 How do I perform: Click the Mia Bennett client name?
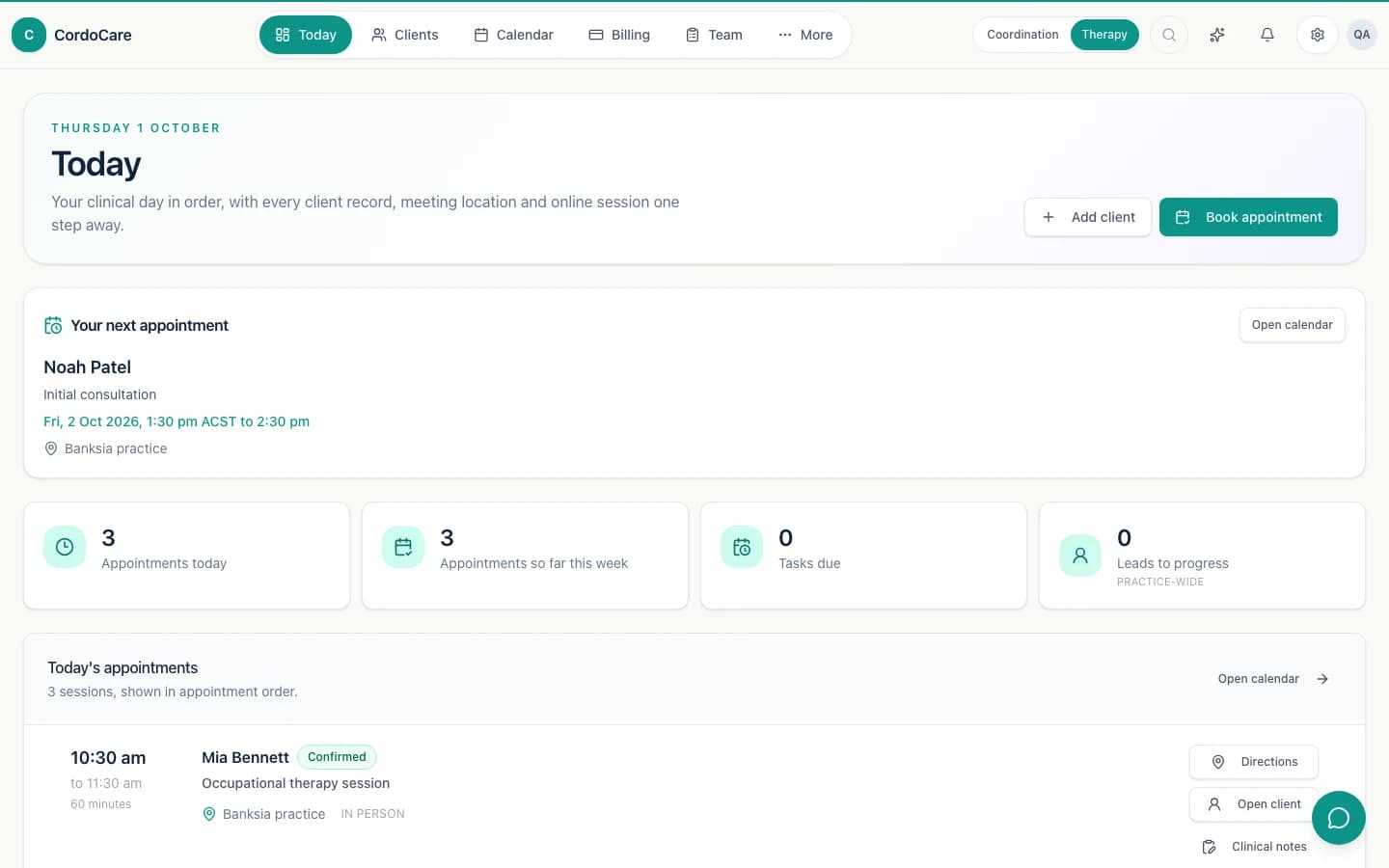(245, 758)
